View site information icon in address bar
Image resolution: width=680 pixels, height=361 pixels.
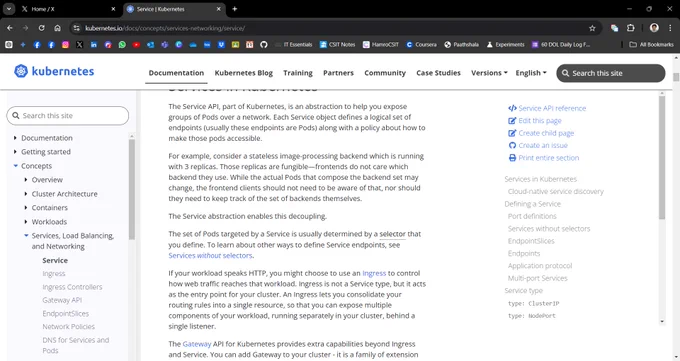(76, 28)
